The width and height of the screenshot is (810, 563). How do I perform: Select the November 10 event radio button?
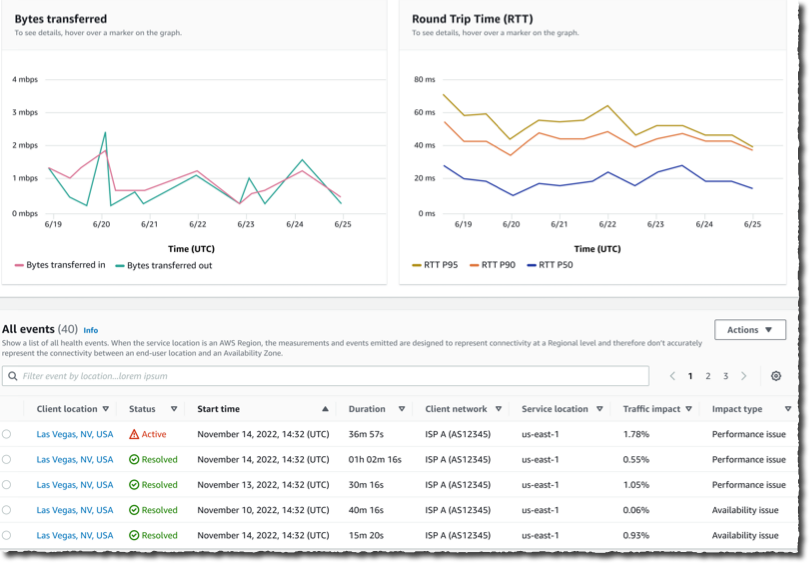[6, 510]
